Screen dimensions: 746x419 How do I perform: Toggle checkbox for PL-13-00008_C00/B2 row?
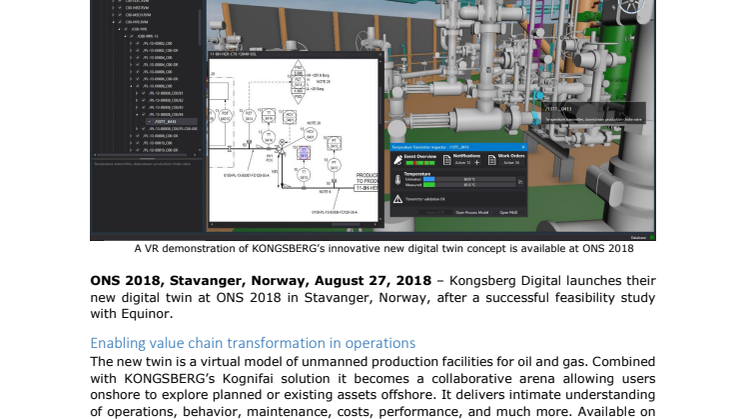(143, 100)
